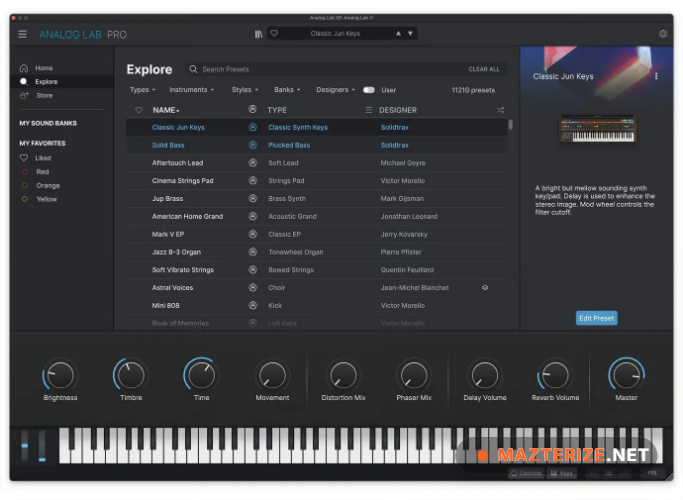This screenshot has width=683, height=500.
Task: Select the Aftertouch Lead preset
Action: pyautogui.click(x=317, y=163)
